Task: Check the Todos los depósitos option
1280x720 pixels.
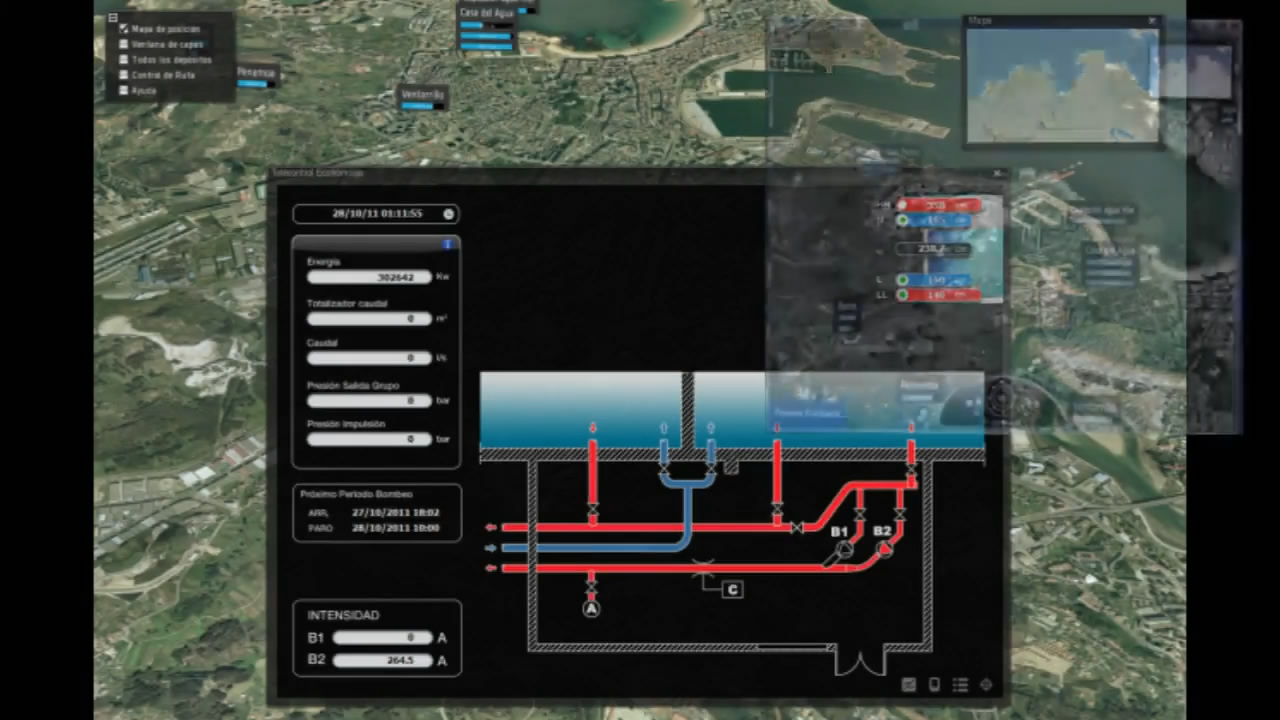Action: [124, 60]
